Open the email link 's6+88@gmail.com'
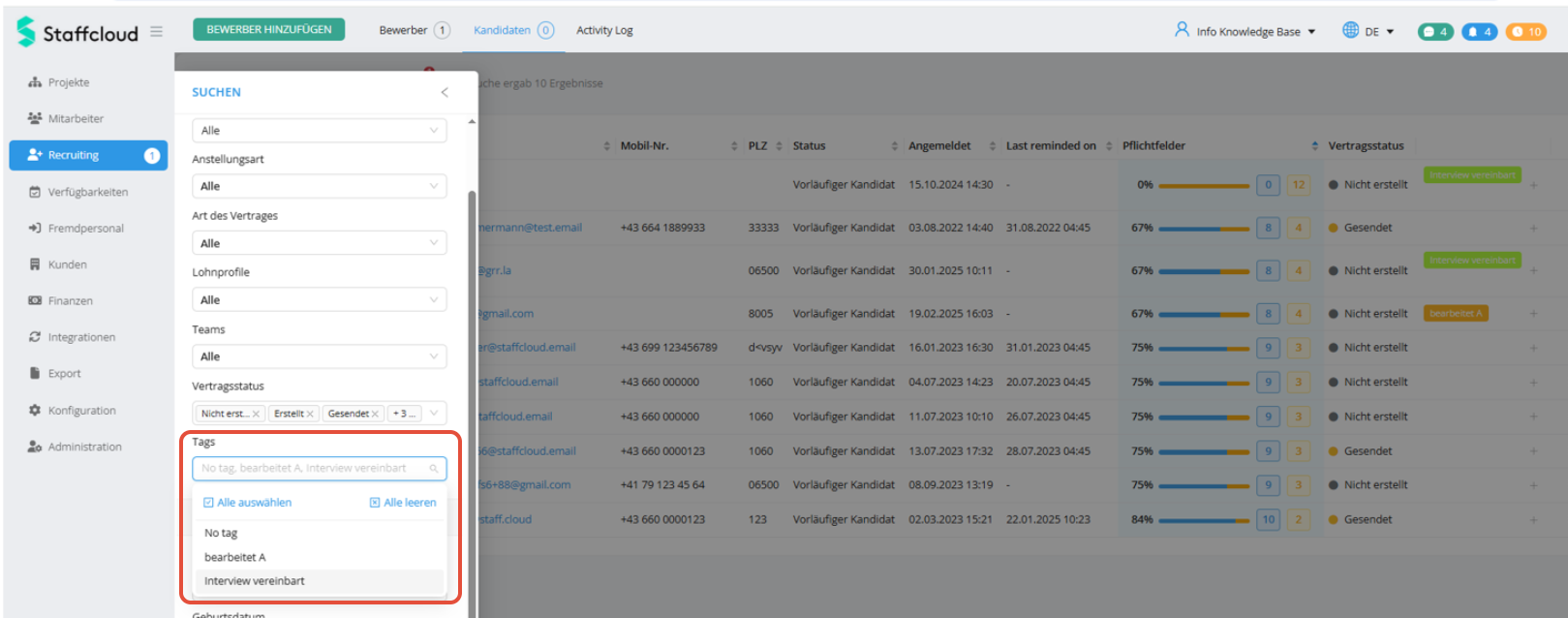 (x=524, y=484)
